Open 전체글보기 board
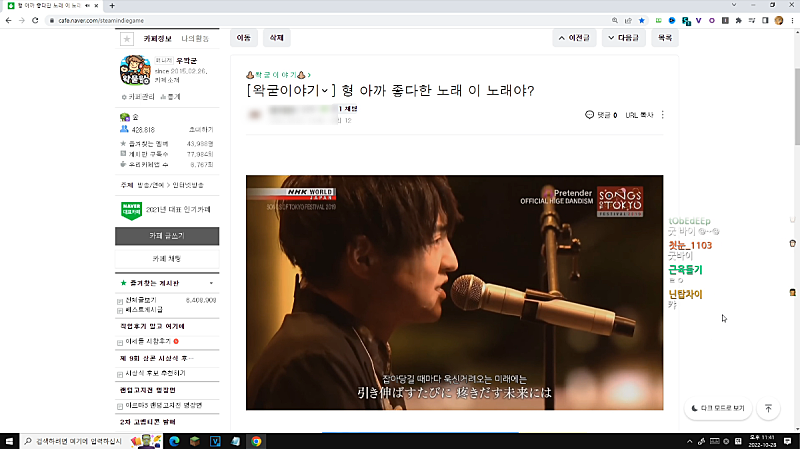 141,300
